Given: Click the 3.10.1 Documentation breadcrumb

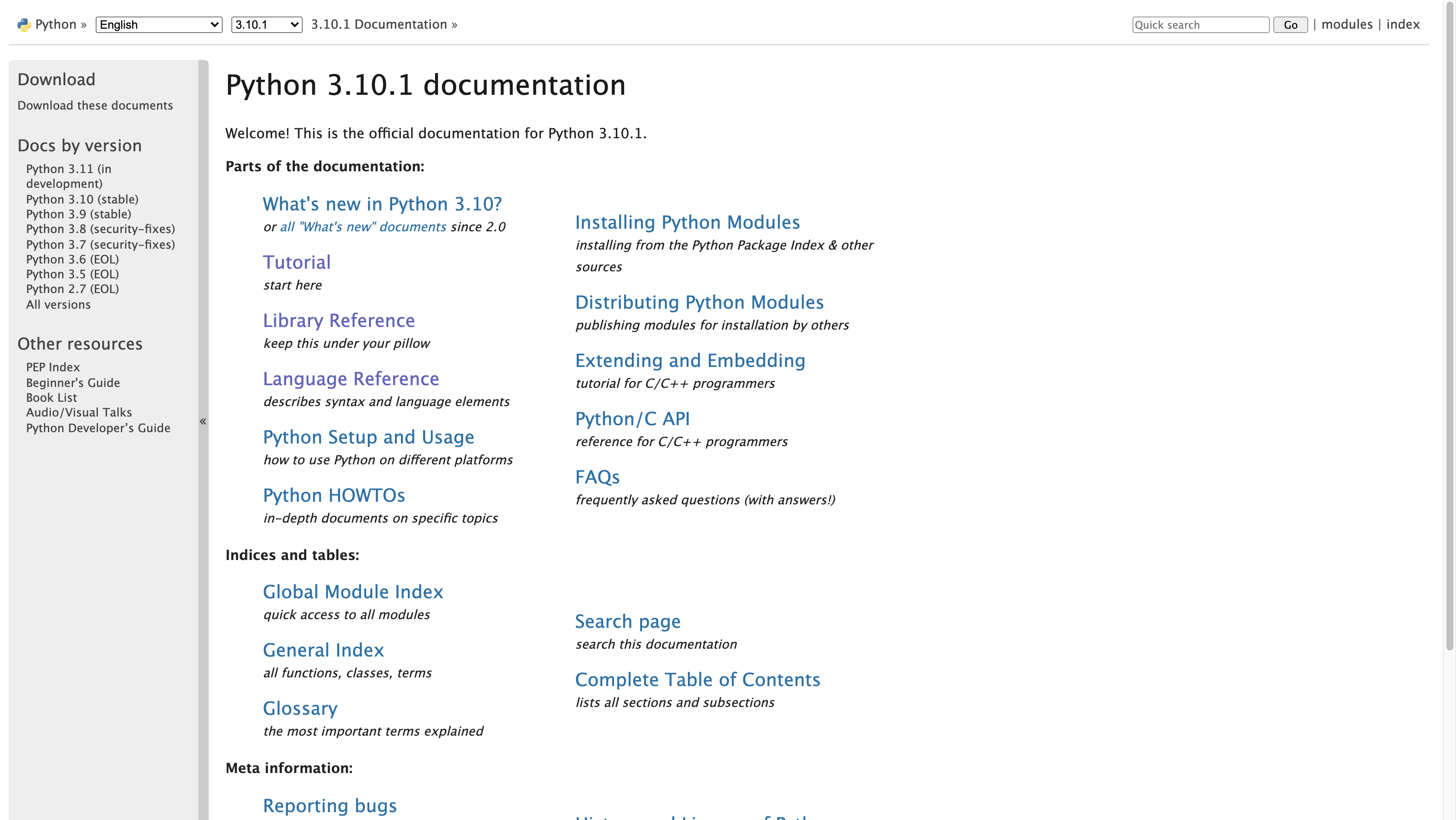Looking at the screenshot, I should coord(379,24).
